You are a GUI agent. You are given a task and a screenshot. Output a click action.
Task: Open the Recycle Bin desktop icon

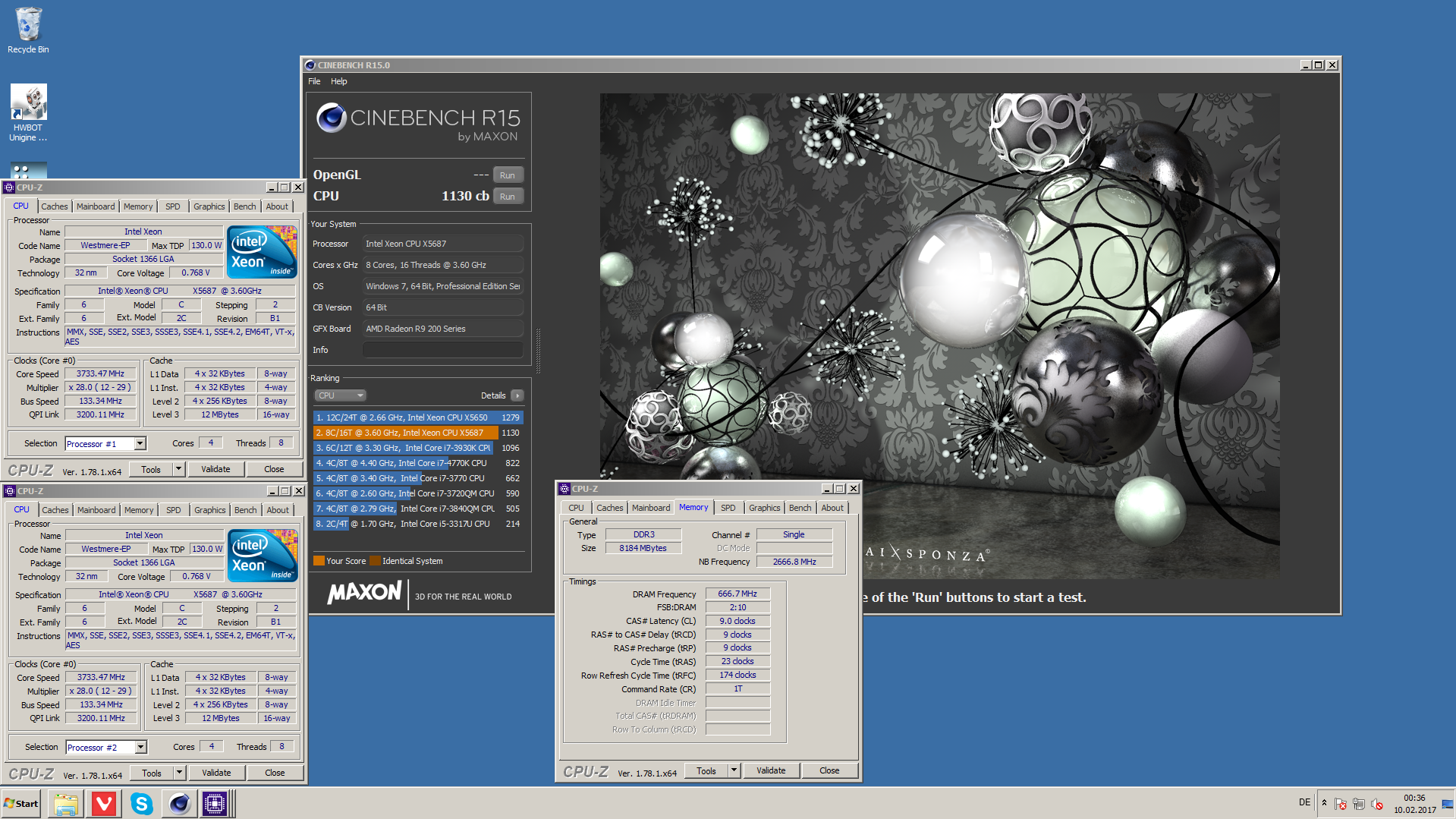[x=28, y=30]
